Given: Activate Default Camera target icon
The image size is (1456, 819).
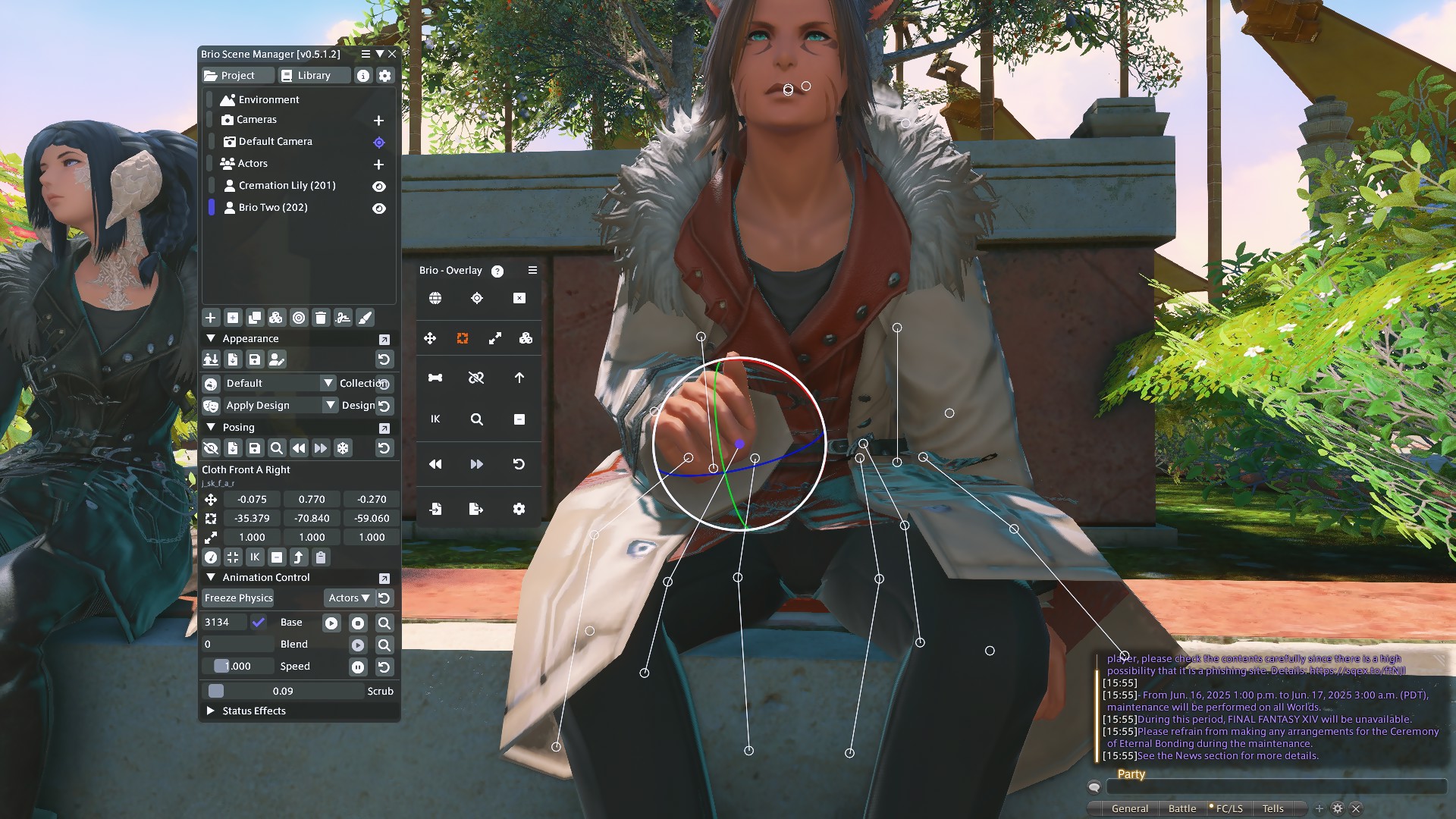Looking at the screenshot, I should [379, 143].
